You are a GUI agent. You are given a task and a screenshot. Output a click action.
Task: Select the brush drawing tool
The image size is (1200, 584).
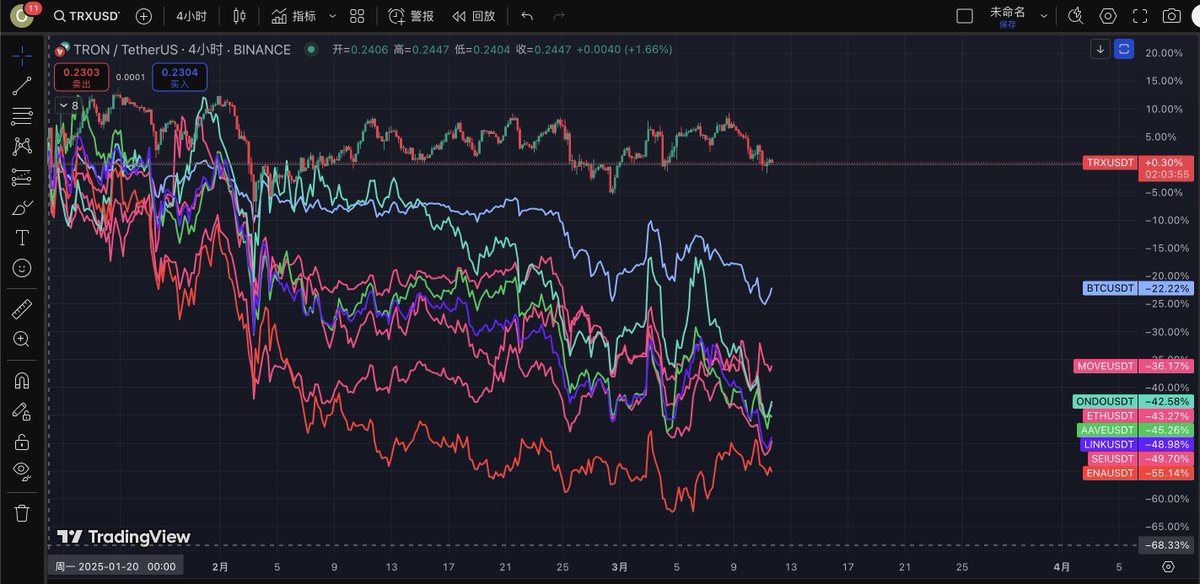(x=21, y=208)
